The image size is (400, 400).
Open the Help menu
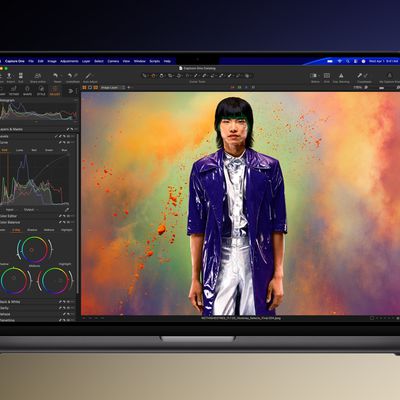(167, 61)
